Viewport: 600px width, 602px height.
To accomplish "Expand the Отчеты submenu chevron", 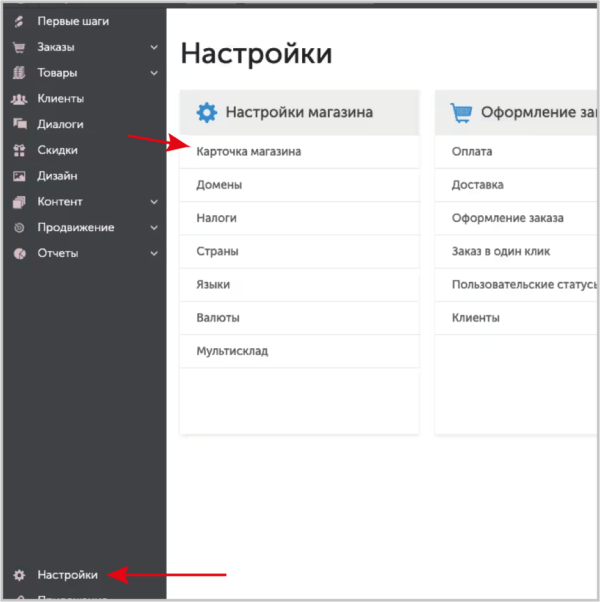I will coord(154,253).
